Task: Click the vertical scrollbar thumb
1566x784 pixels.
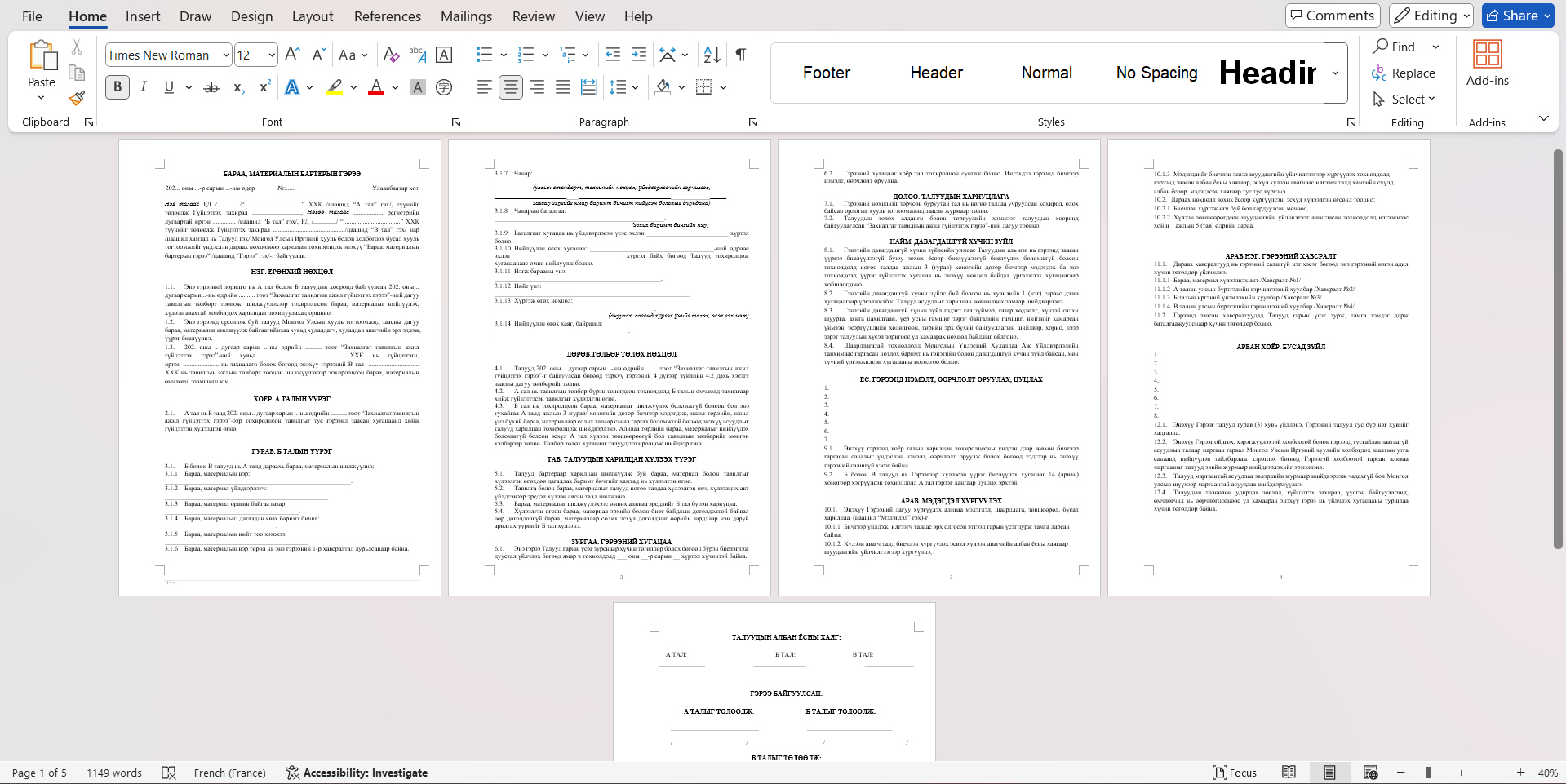Action: coord(1558,349)
